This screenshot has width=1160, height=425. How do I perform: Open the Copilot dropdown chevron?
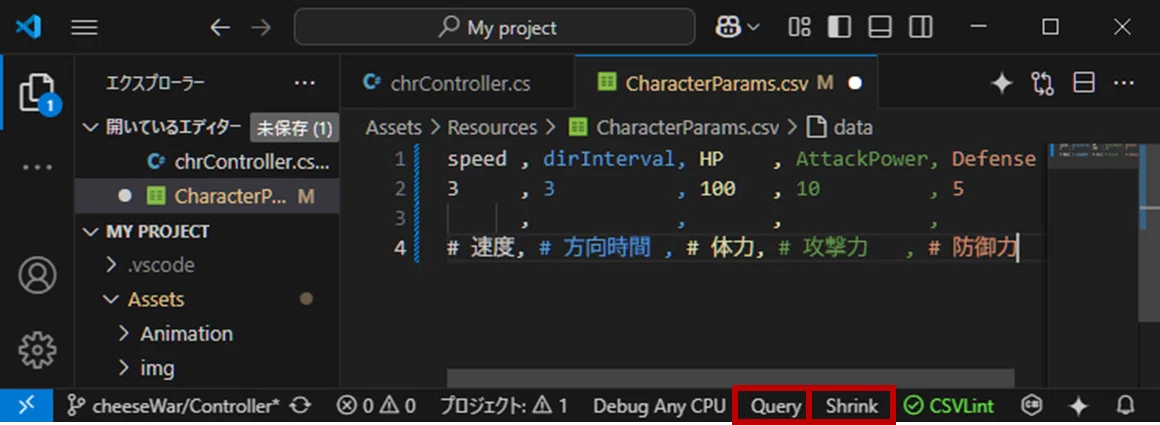pyautogui.click(x=754, y=28)
